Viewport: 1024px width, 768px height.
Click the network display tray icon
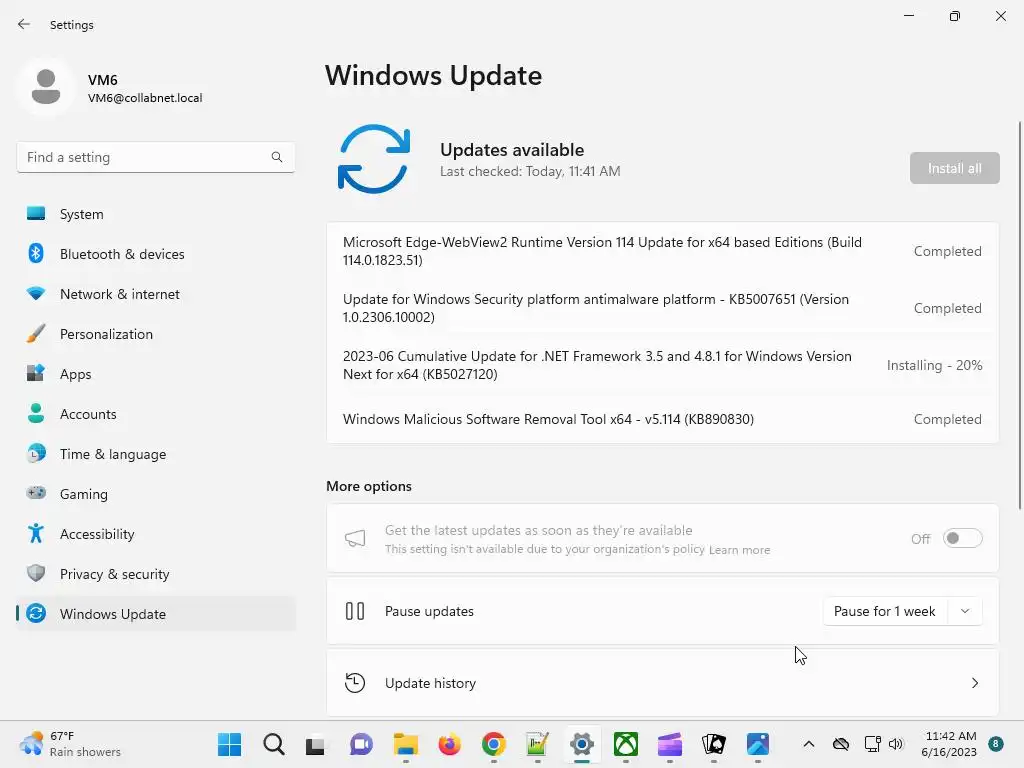[872, 744]
